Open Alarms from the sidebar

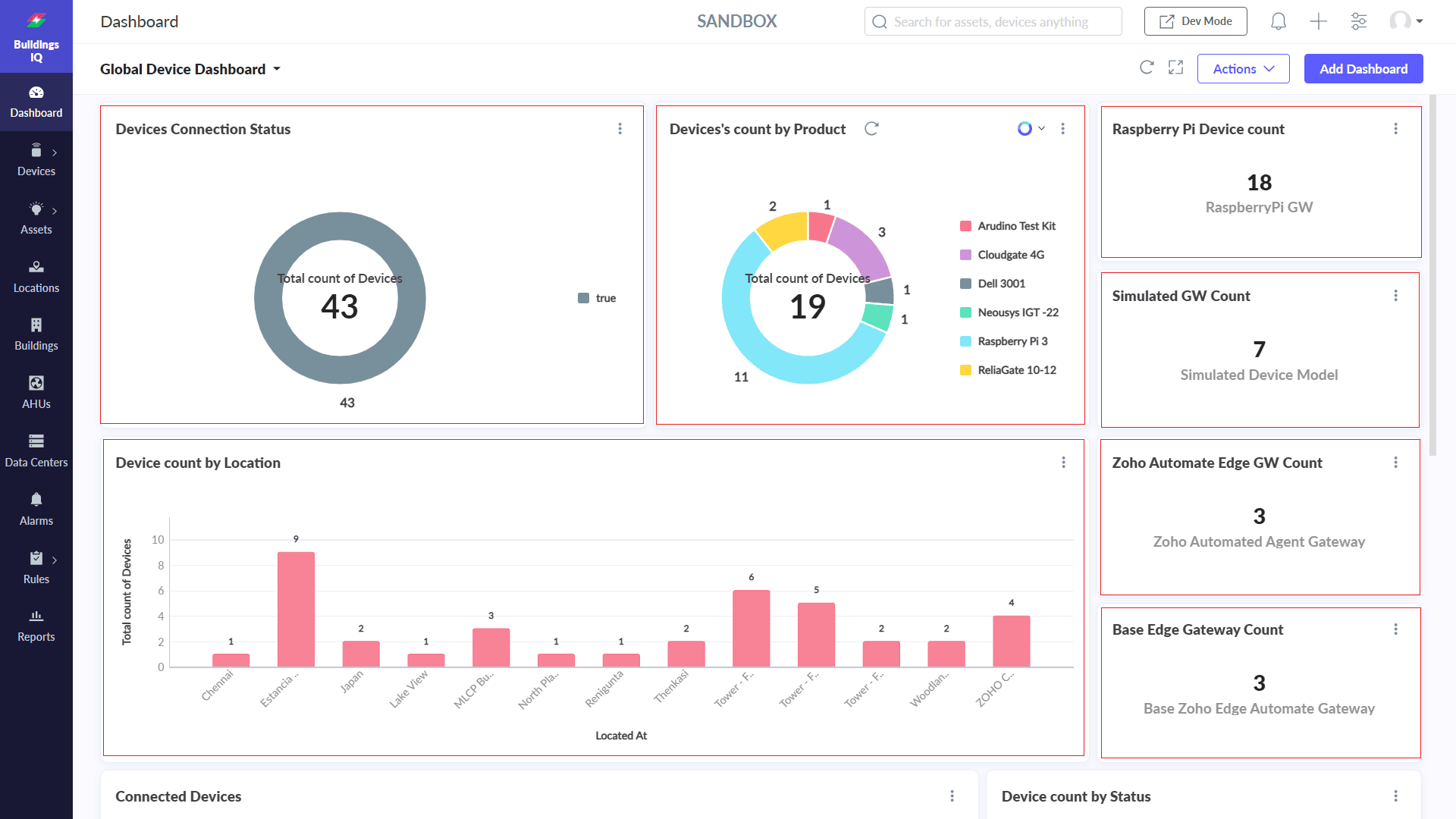coord(36,509)
